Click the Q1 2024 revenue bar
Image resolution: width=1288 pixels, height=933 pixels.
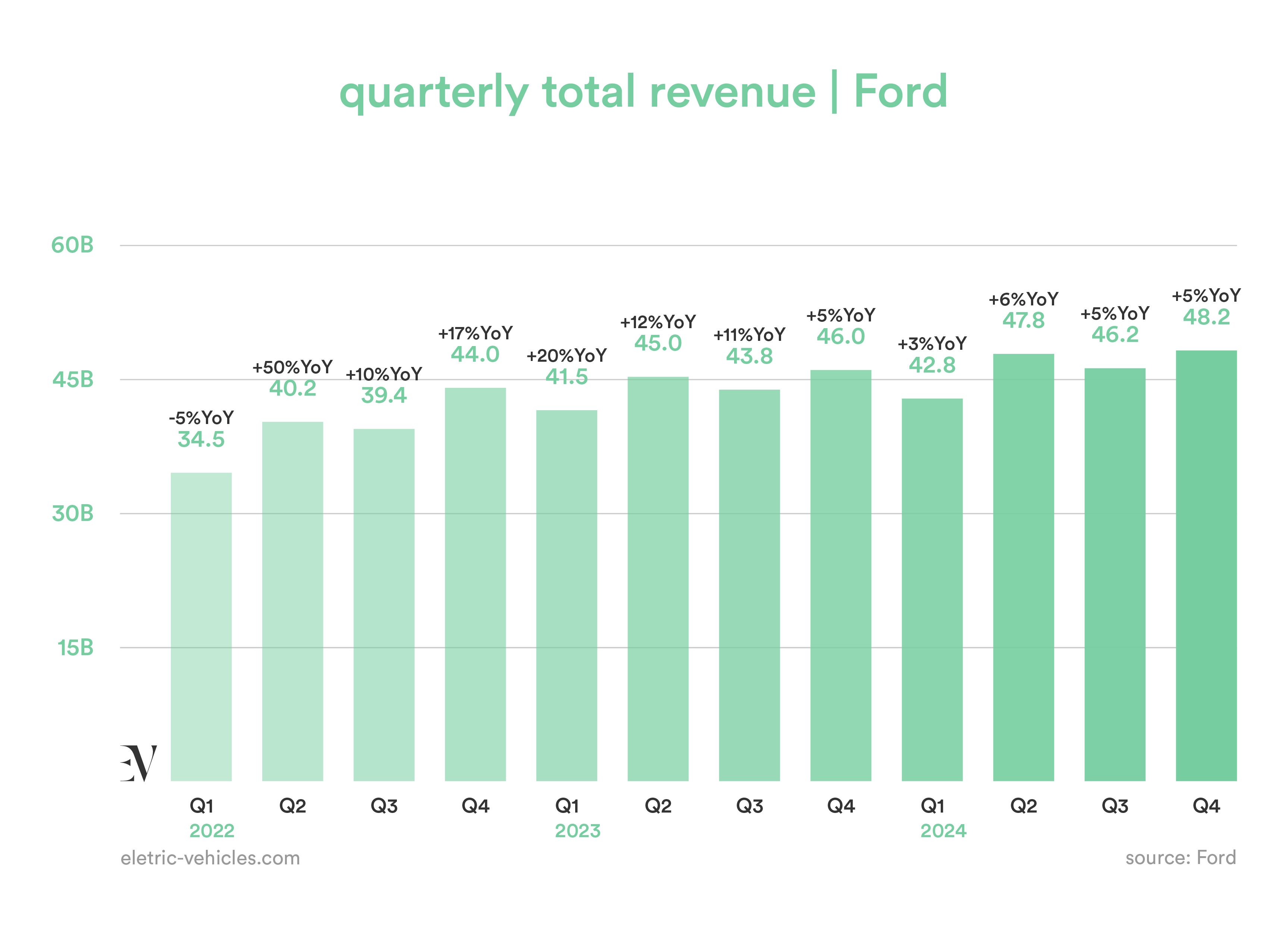pos(933,590)
